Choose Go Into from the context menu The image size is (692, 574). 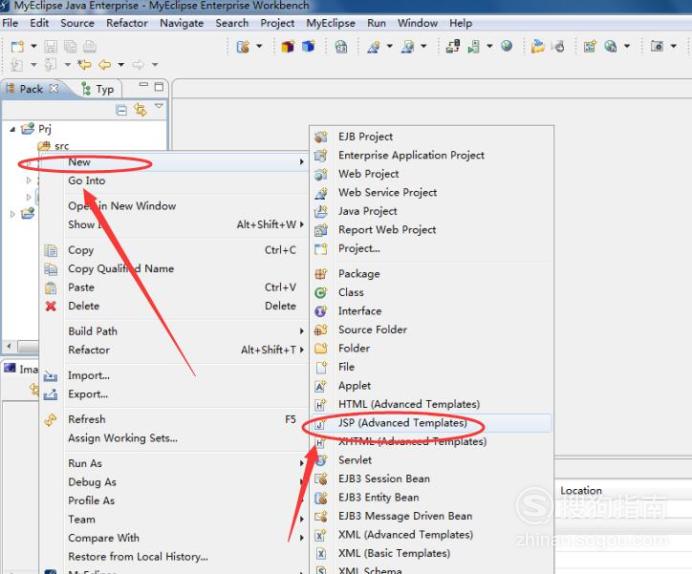tap(174, 180)
